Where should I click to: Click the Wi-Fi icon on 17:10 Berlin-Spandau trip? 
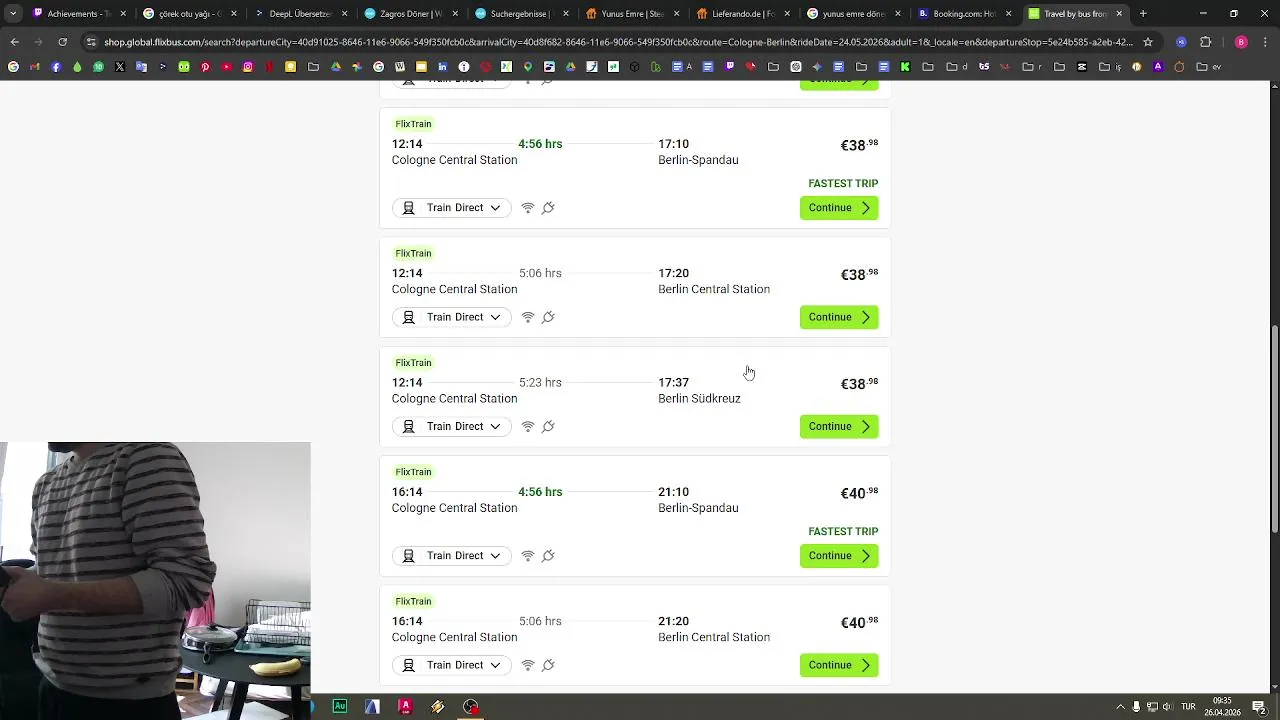(528, 208)
